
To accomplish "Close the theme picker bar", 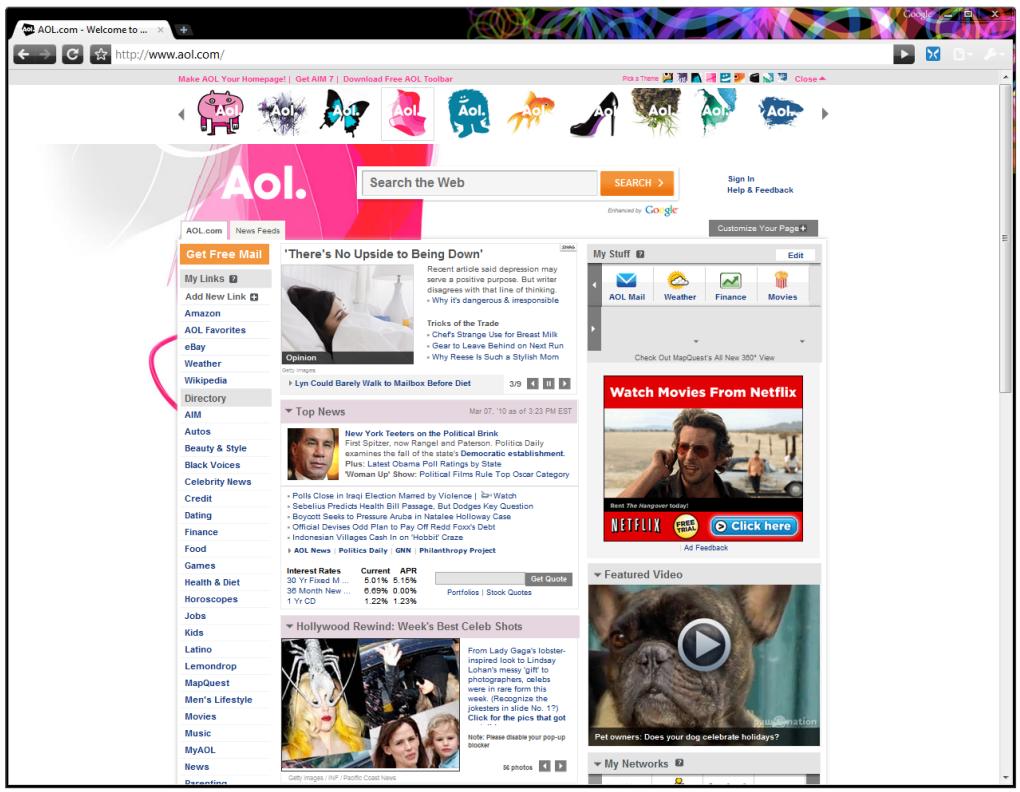I will pos(809,79).
